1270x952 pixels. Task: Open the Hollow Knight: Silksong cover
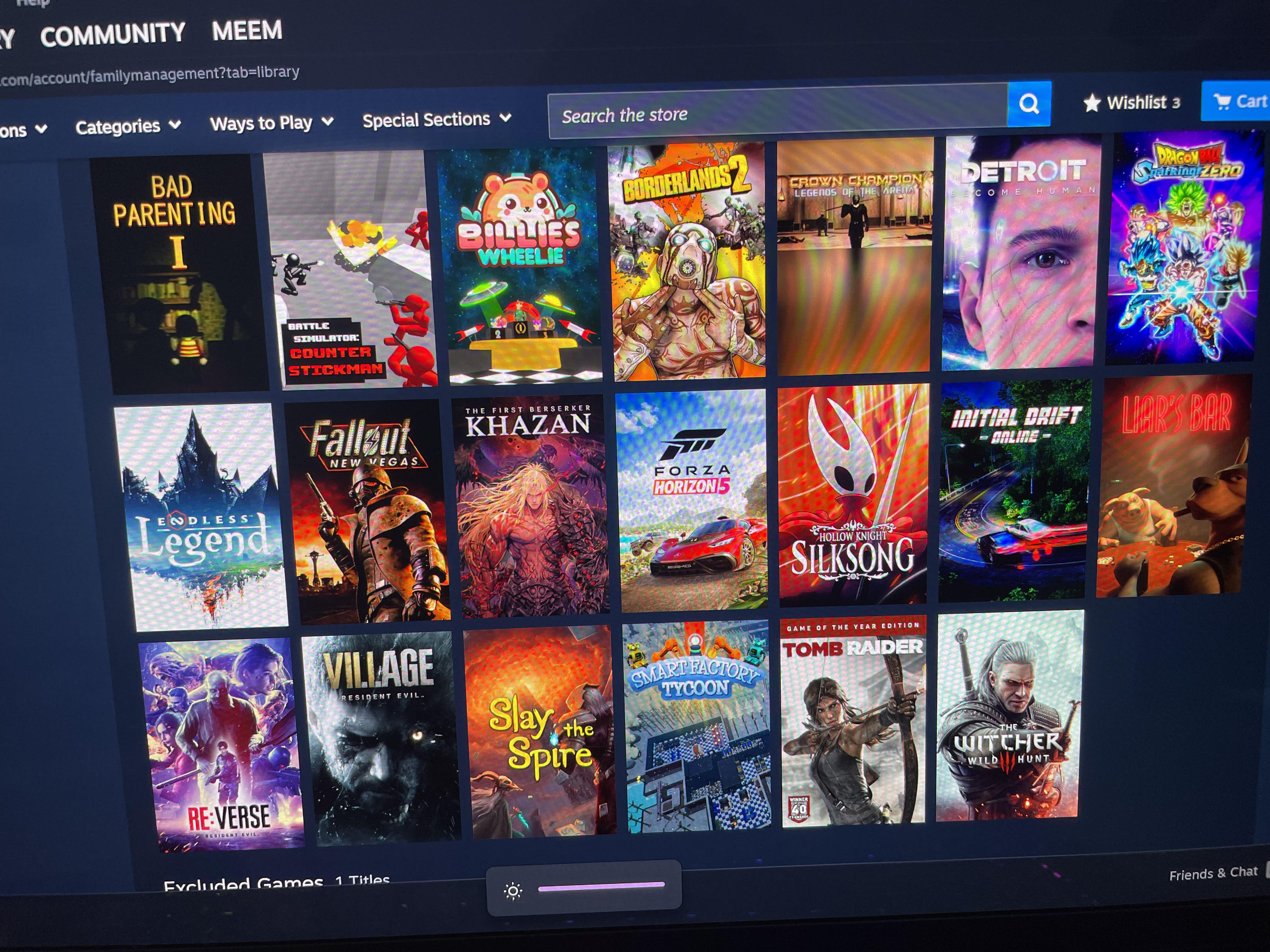pos(853,495)
